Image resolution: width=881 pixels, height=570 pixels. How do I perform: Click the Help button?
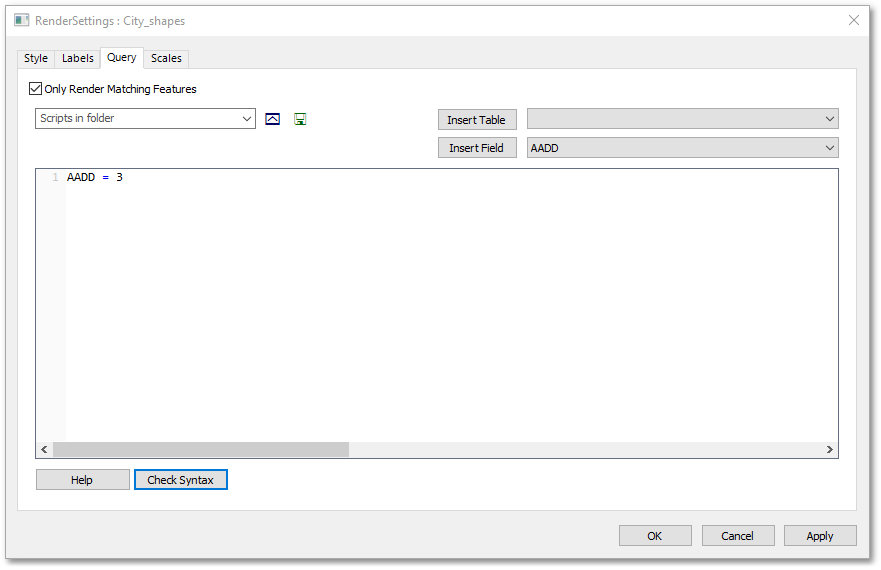point(83,480)
